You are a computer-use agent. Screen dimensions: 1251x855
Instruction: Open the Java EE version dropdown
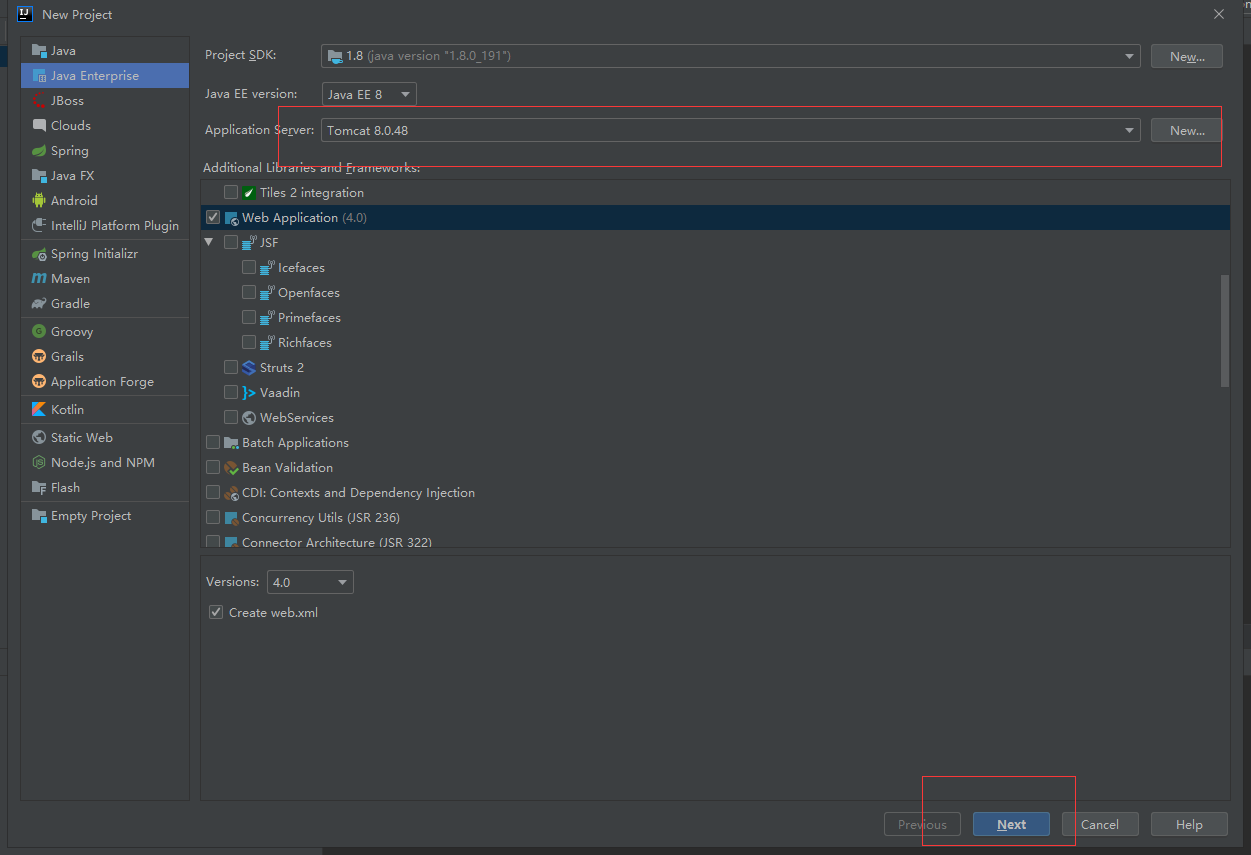coord(369,94)
